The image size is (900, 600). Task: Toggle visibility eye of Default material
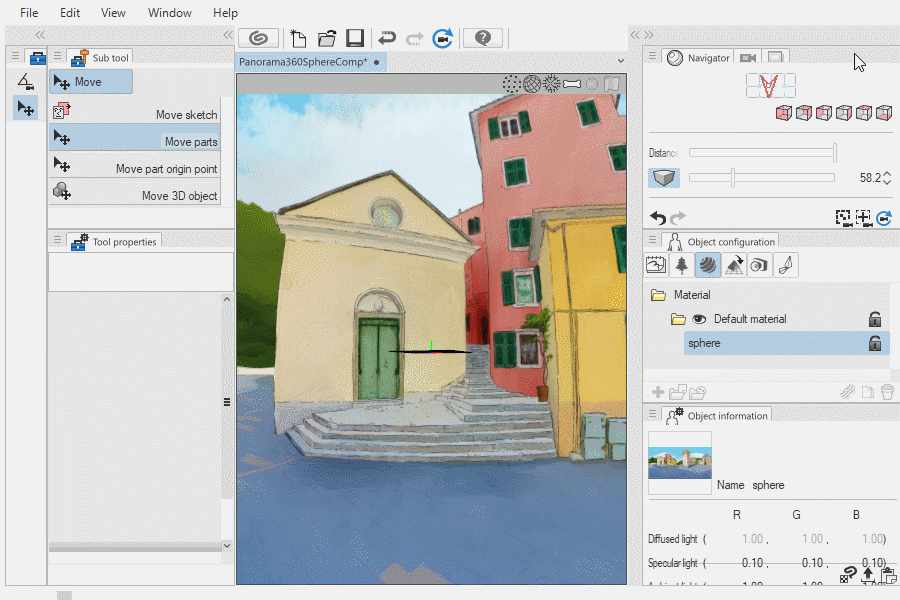(x=699, y=319)
